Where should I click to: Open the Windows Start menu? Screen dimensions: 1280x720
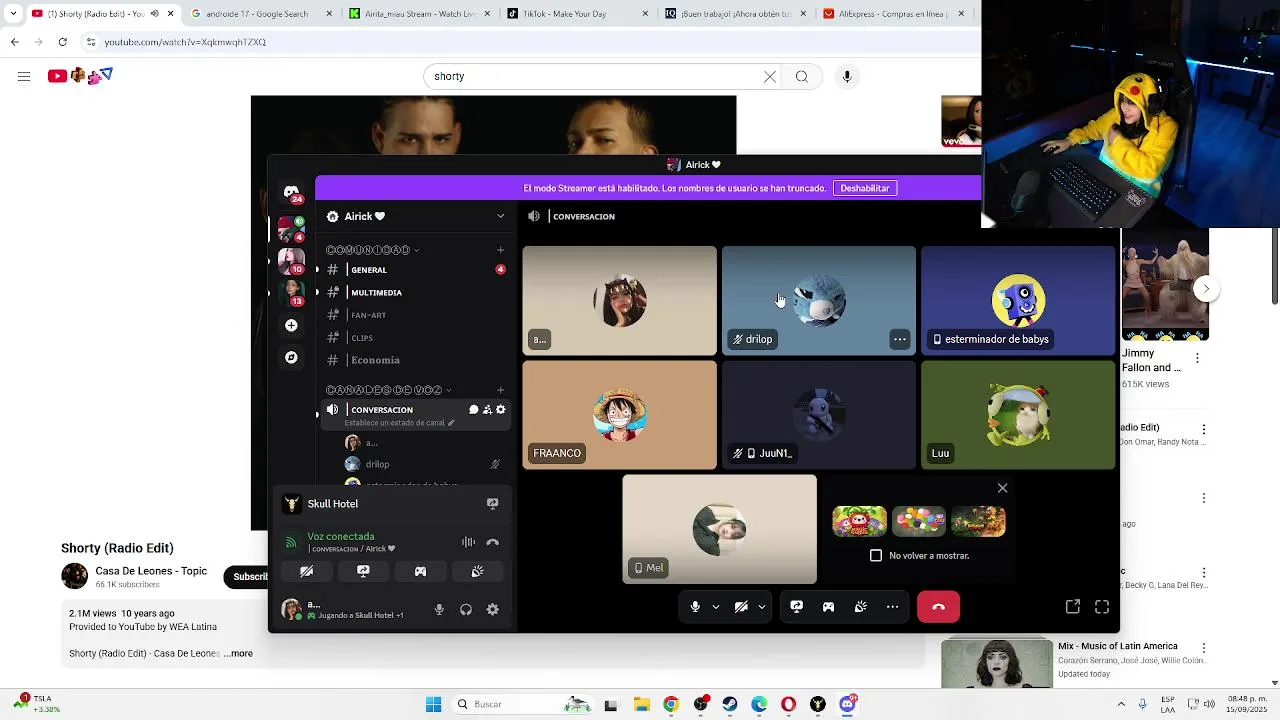(x=433, y=705)
